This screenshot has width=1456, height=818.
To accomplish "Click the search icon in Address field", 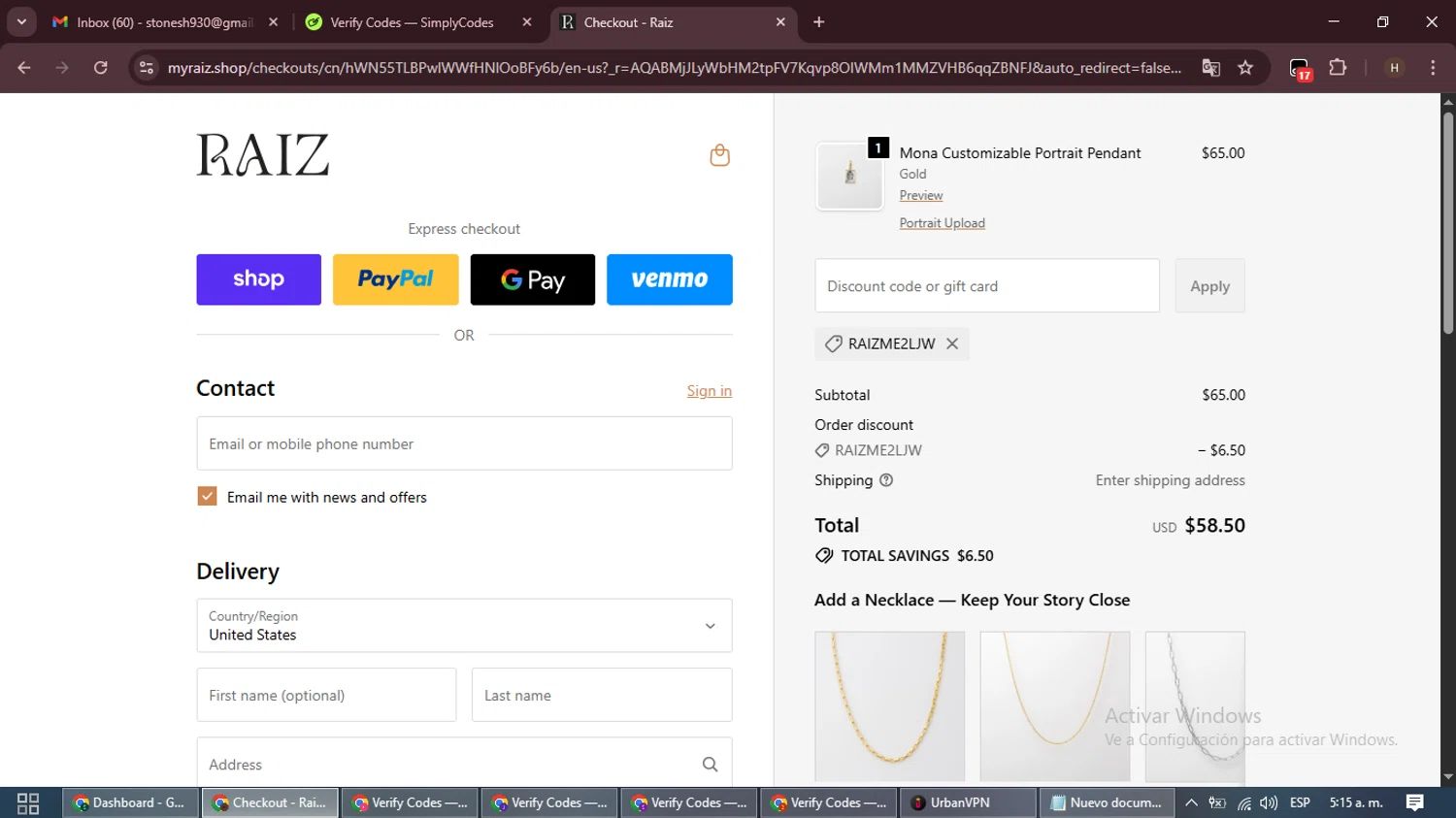I will [710, 765].
